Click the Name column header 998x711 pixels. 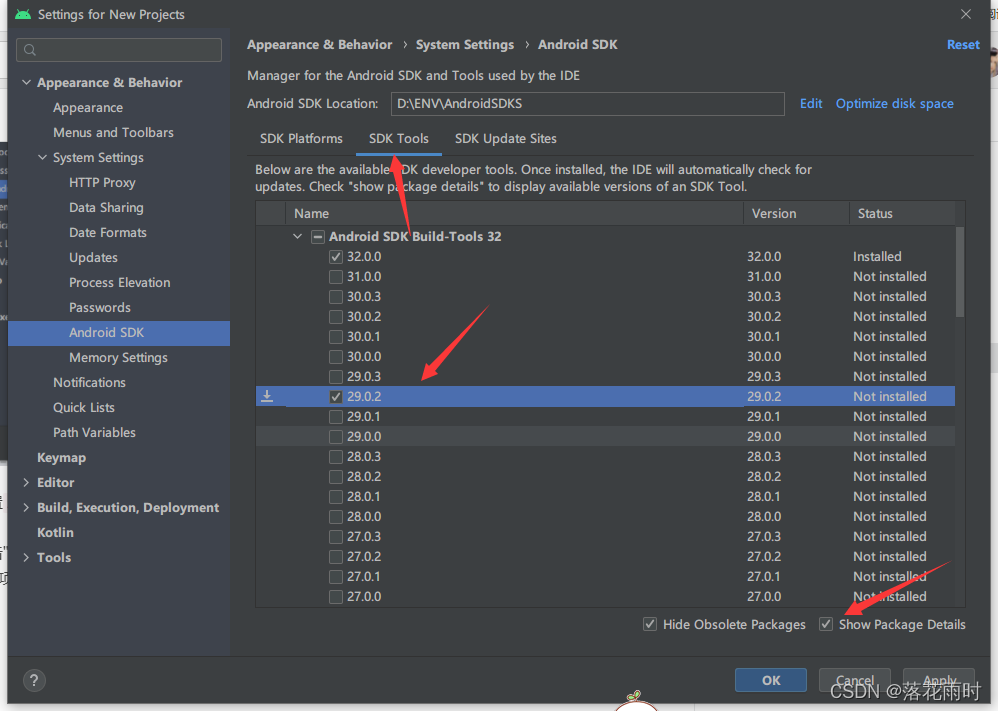514,214
